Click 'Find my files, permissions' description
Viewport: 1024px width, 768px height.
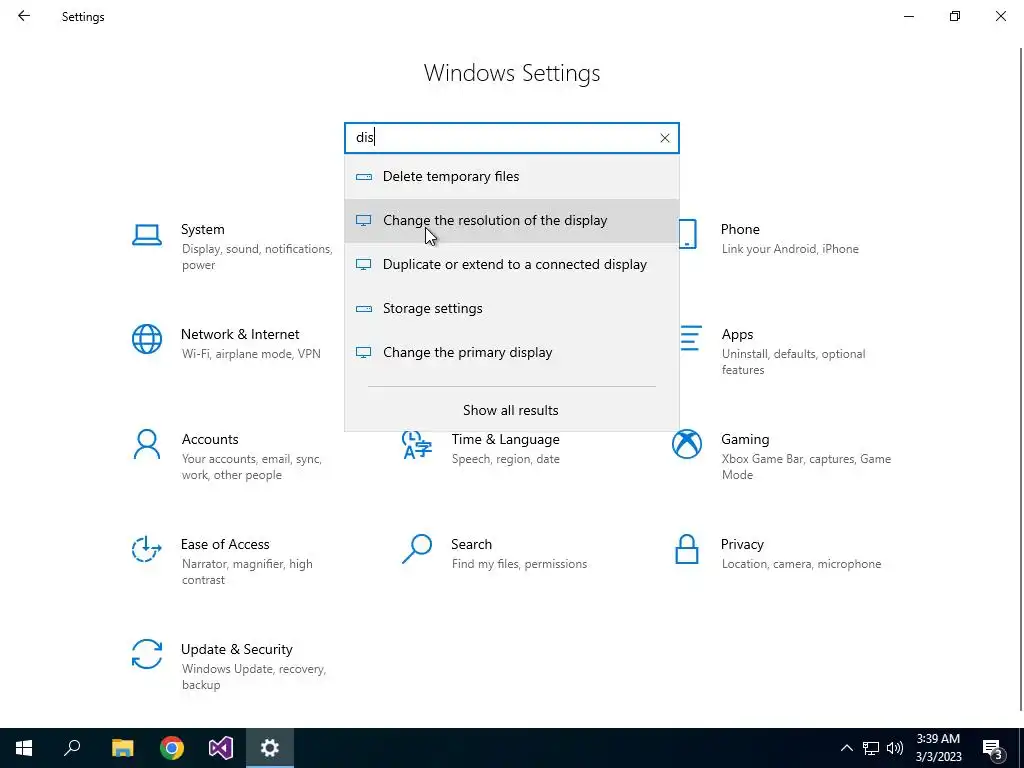(x=519, y=564)
